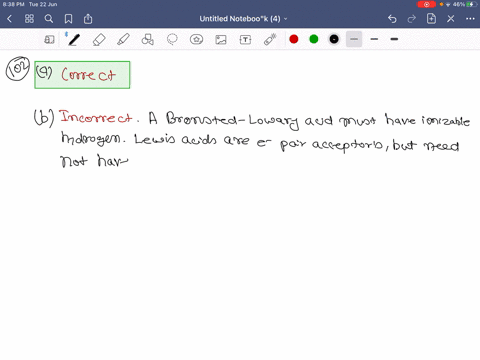Viewport: 480px width, 360px height.
Task: Go back with the left chevron
Action: point(10,19)
